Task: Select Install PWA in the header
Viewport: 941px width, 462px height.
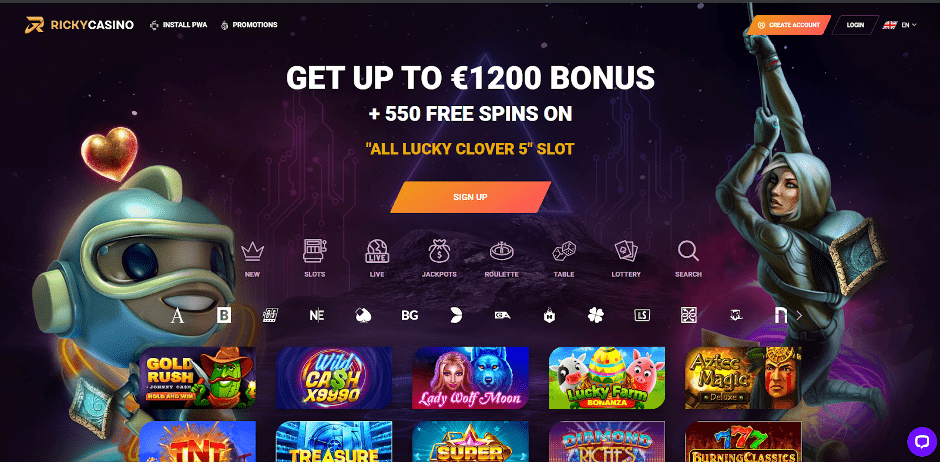Action: pos(178,25)
